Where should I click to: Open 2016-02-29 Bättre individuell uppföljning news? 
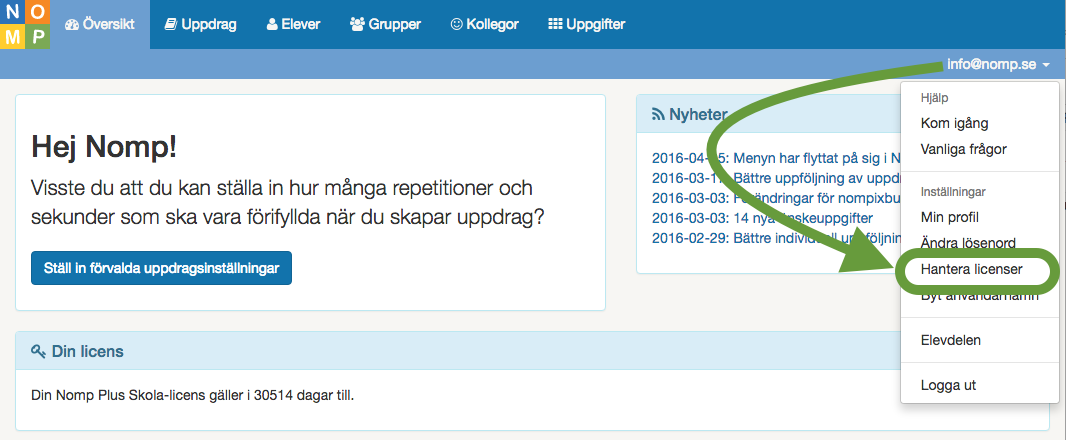775,238
